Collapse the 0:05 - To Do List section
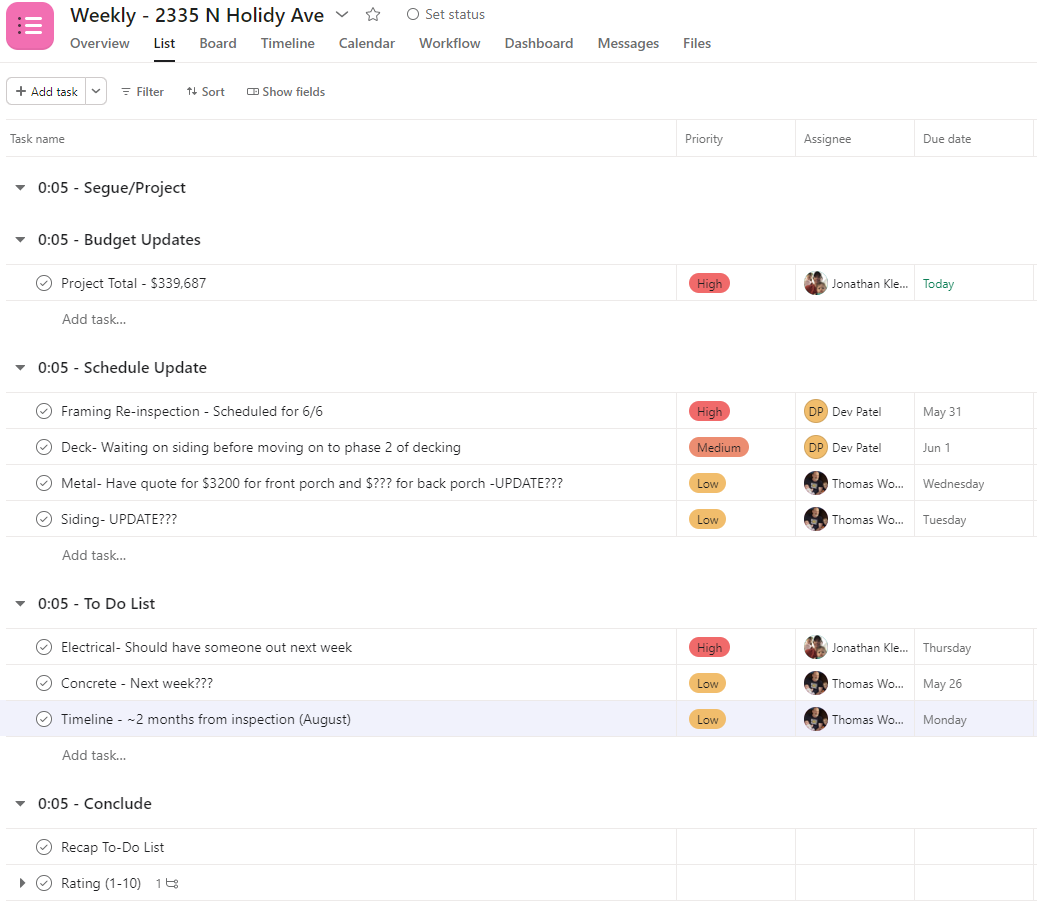The image size is (1037, 910). coord(21,604)
